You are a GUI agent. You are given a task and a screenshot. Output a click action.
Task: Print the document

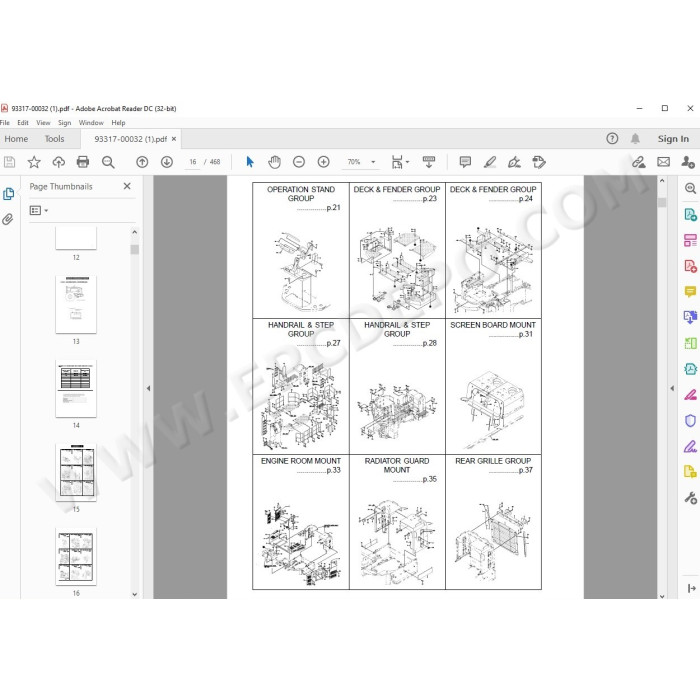[83, 162]
